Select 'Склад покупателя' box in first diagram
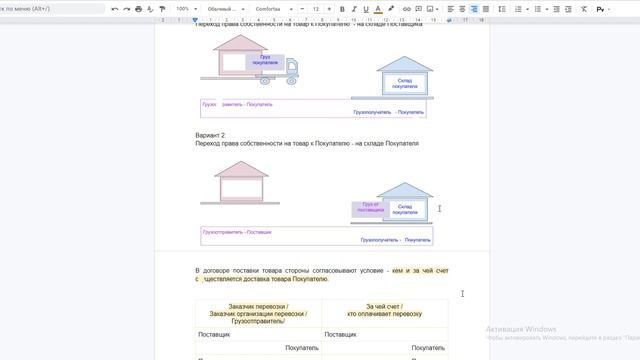 click(404, 84)
